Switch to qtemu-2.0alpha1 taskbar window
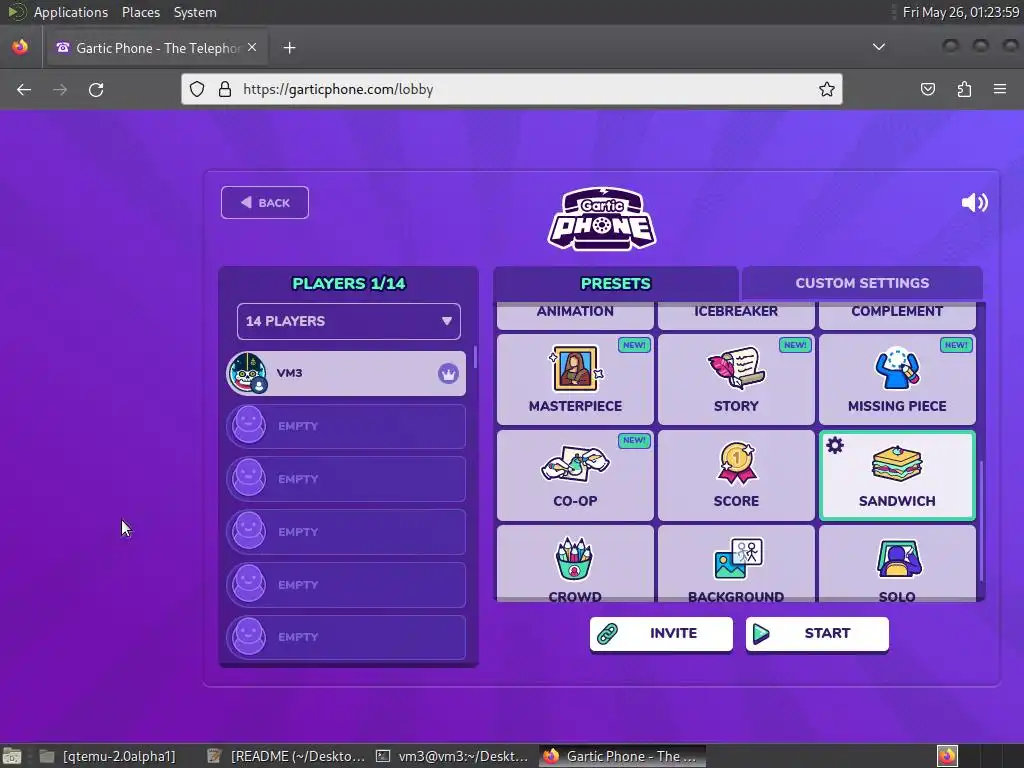The width and height of the screenshot is (1024, 768). click(x=108, y=756)
